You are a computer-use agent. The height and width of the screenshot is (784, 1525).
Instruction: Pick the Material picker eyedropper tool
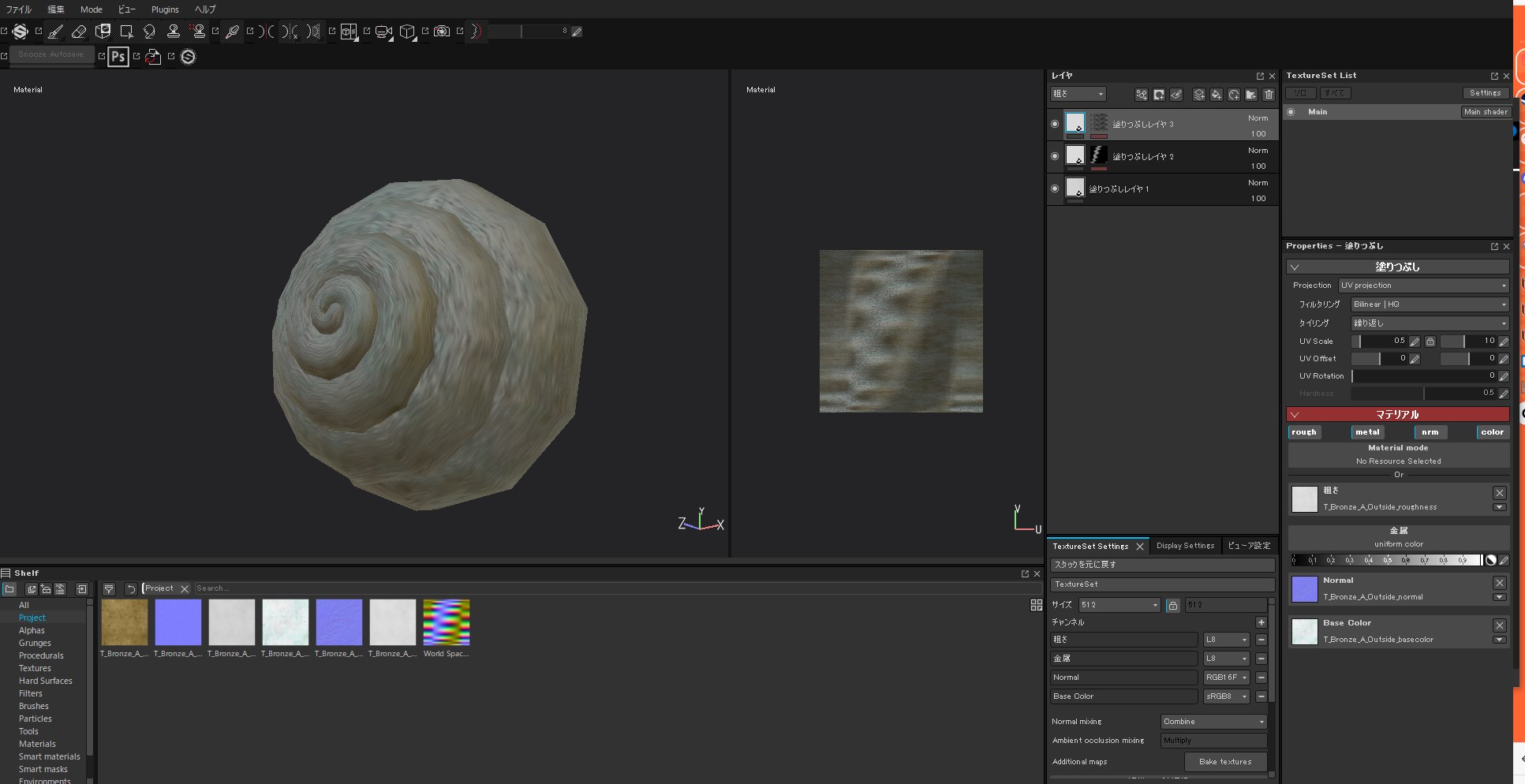[x=232, y=32]
